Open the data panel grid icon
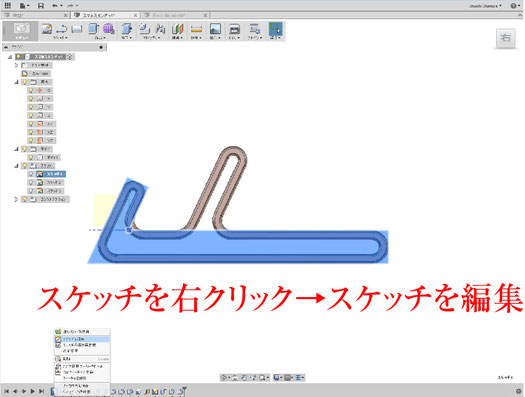Image resolution: width=525 pixels, height=397 pixels. tap(7, 5)
